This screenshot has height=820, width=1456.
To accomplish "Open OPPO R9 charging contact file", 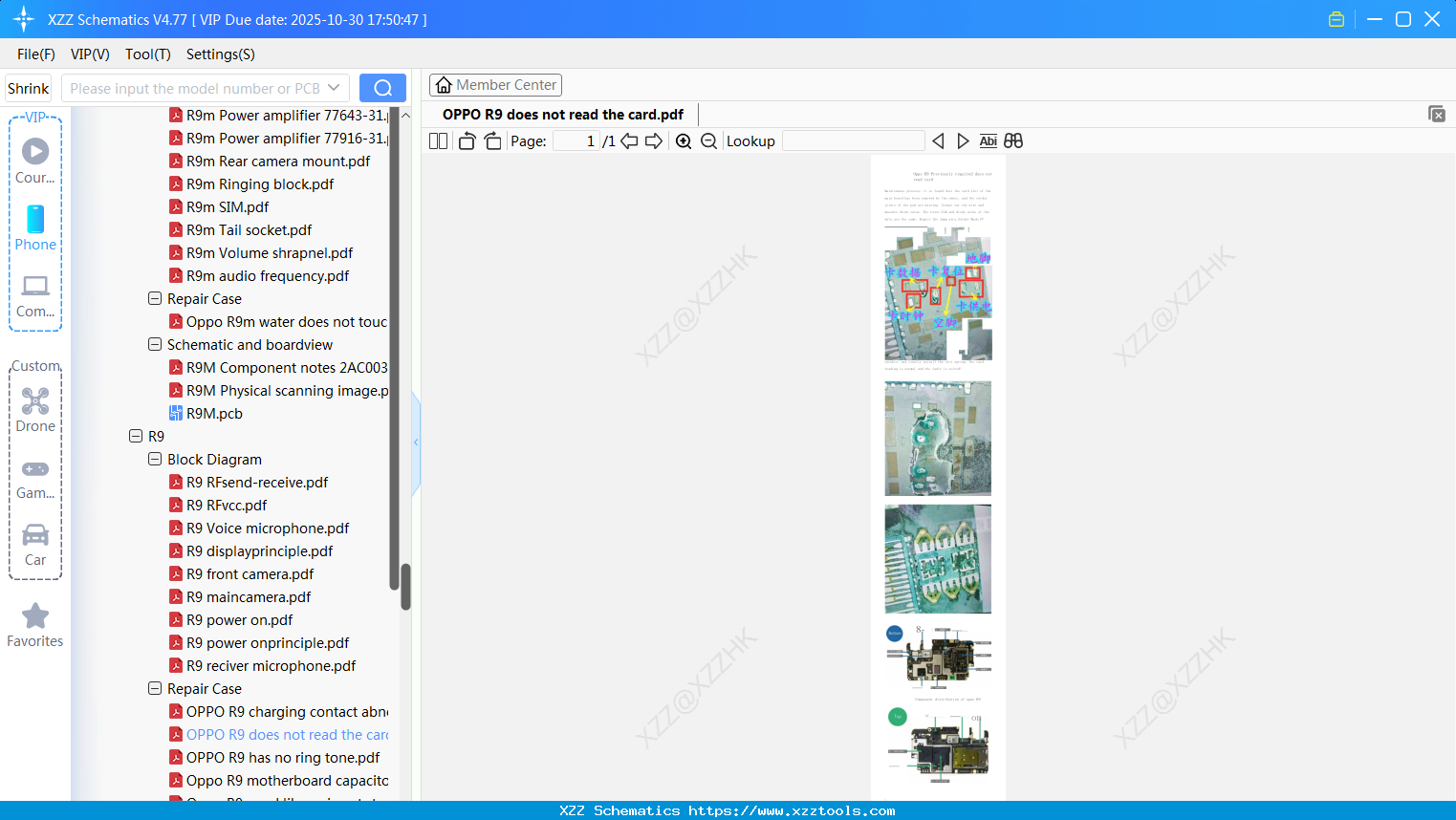I will click(278, 712).
